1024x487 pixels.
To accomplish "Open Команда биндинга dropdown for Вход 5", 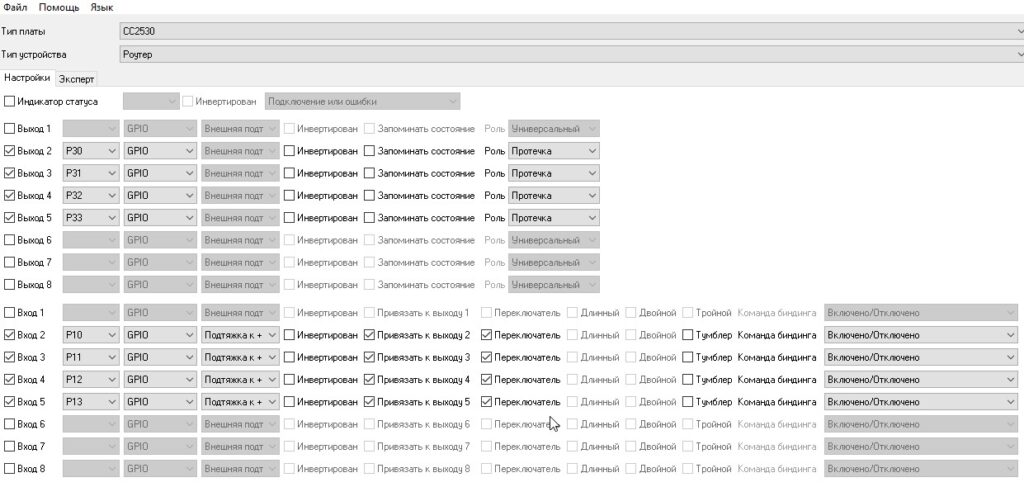I will coord(919,401).
